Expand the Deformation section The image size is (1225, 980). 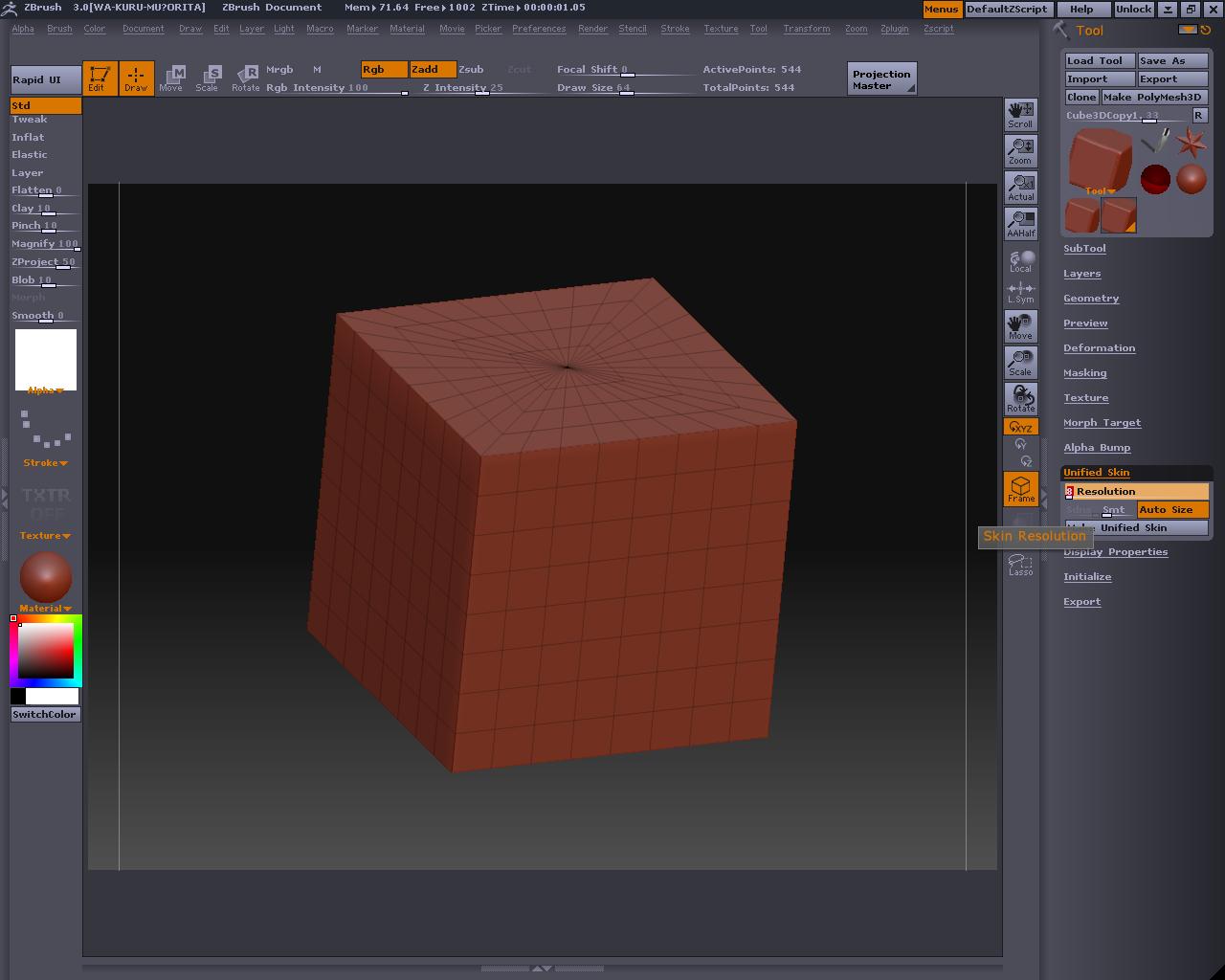click(1100, 348)
